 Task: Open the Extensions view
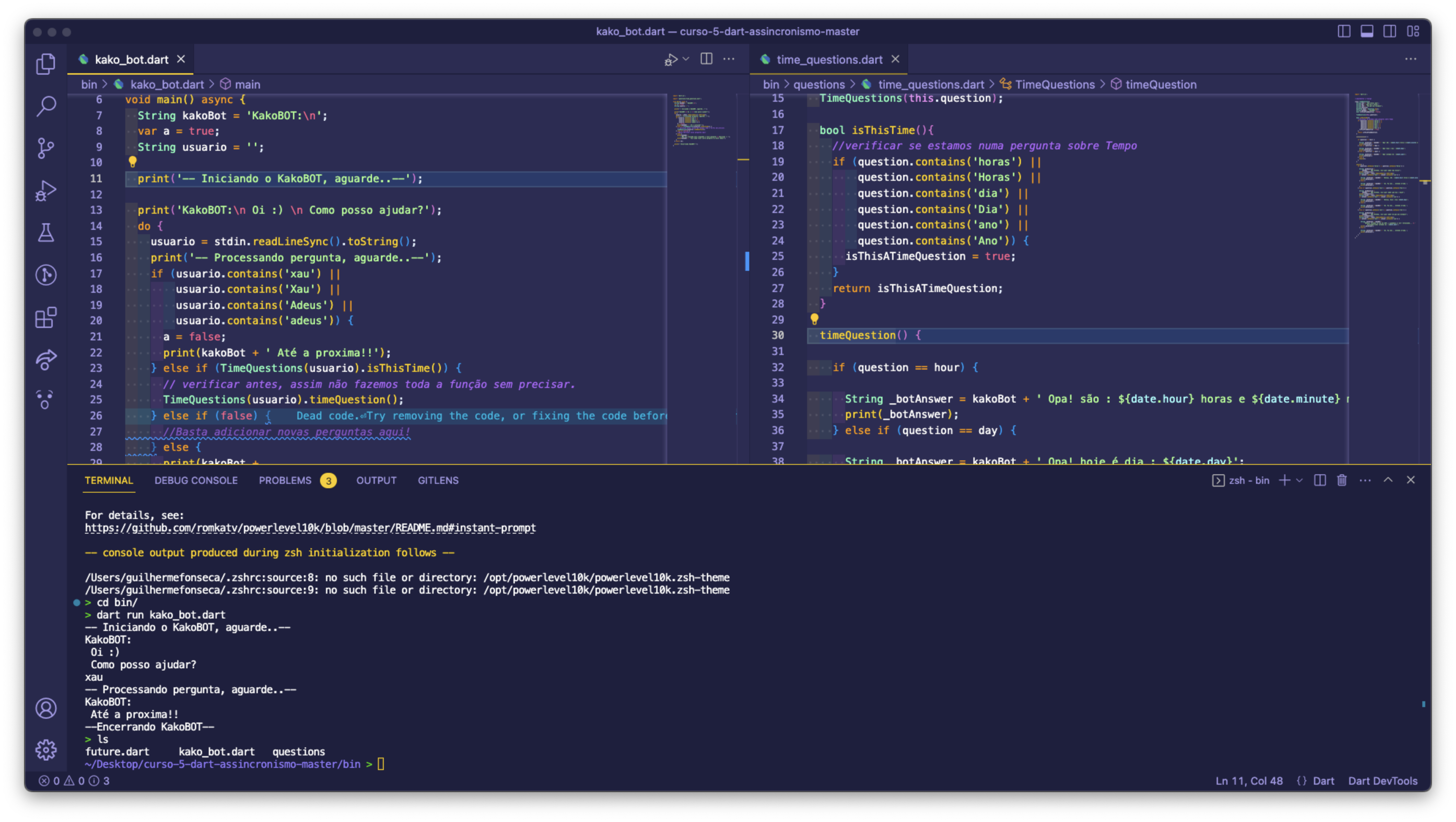pyautogui.click(x=46, y=318)
